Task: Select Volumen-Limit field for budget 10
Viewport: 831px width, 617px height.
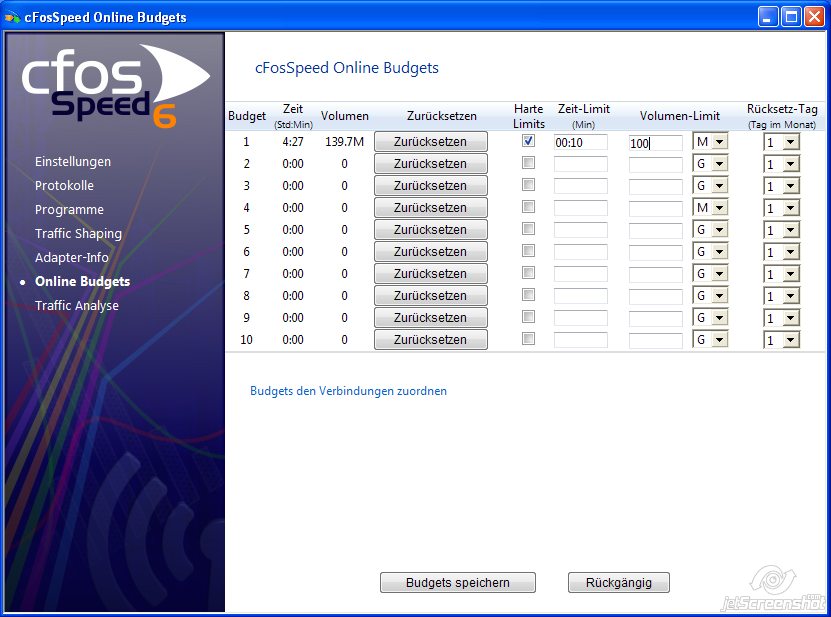Action: [656, 341]
